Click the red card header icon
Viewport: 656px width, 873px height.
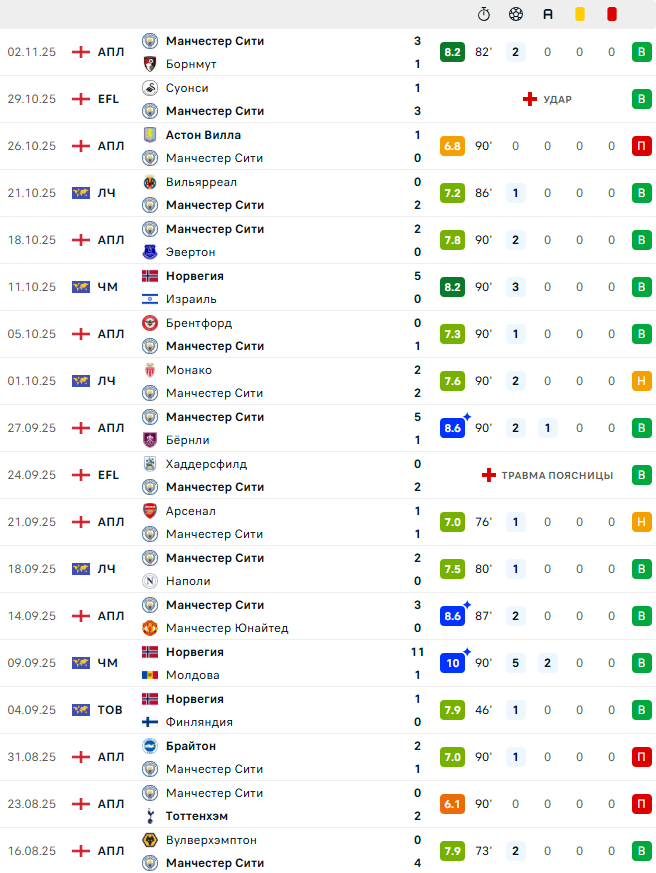(x=612, y=14)
